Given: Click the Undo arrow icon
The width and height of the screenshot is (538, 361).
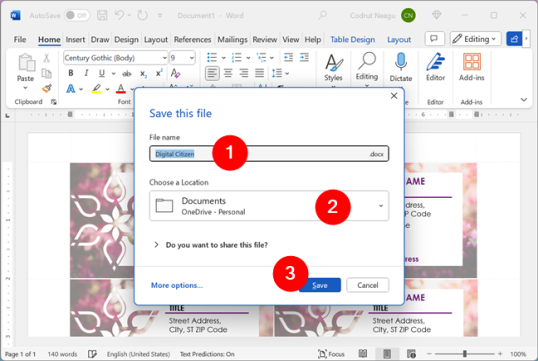Looking at the screenshot, I should point(119,15).
